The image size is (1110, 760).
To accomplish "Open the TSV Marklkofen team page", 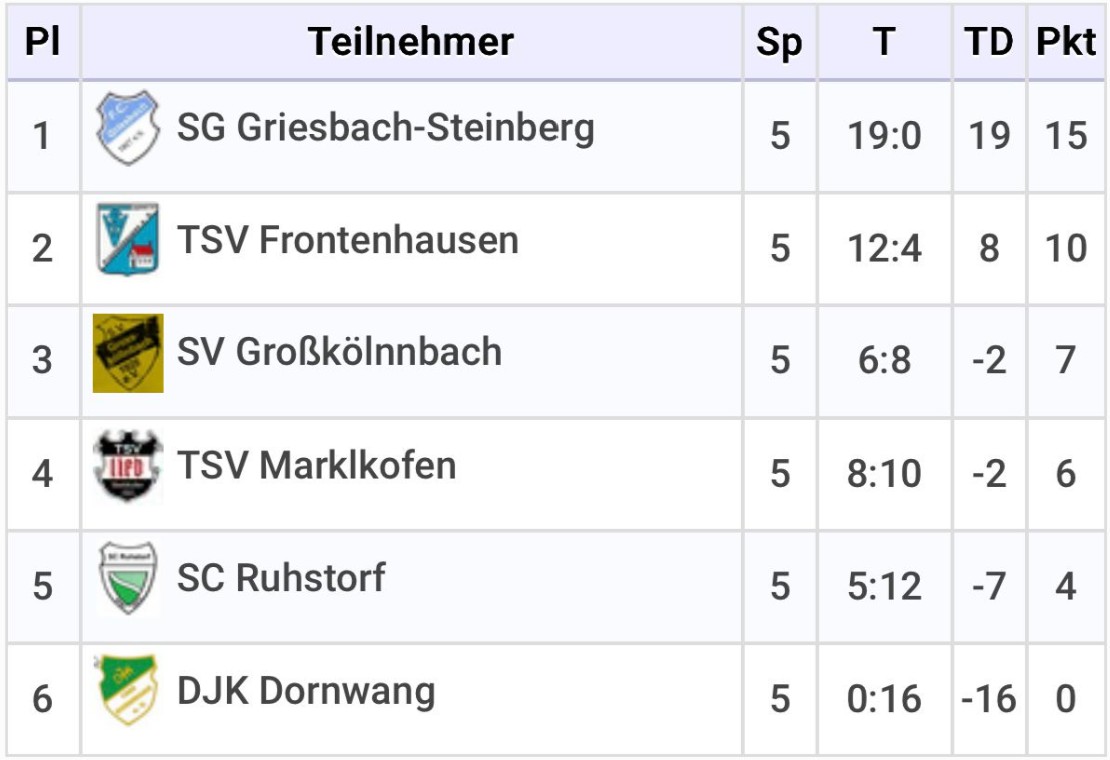I will pos(316,466).
